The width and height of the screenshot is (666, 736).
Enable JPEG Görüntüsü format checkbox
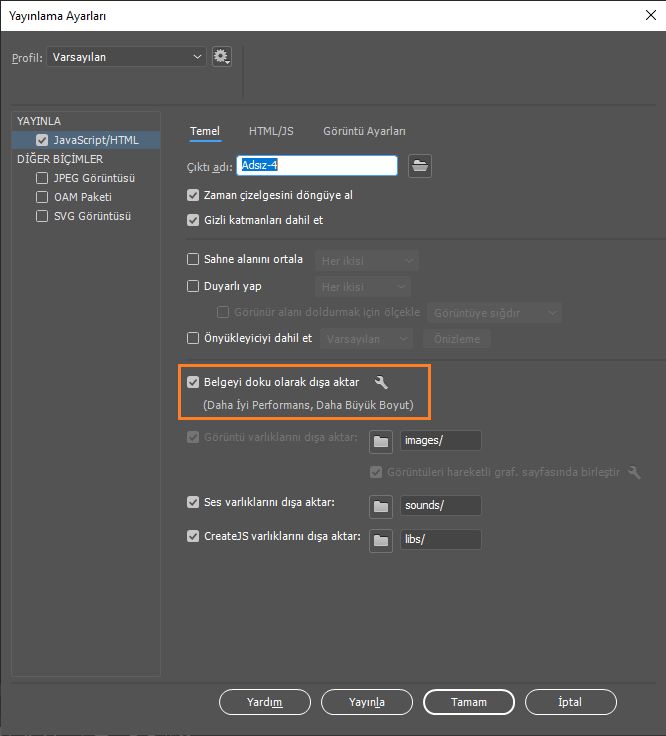pos(42,178)
